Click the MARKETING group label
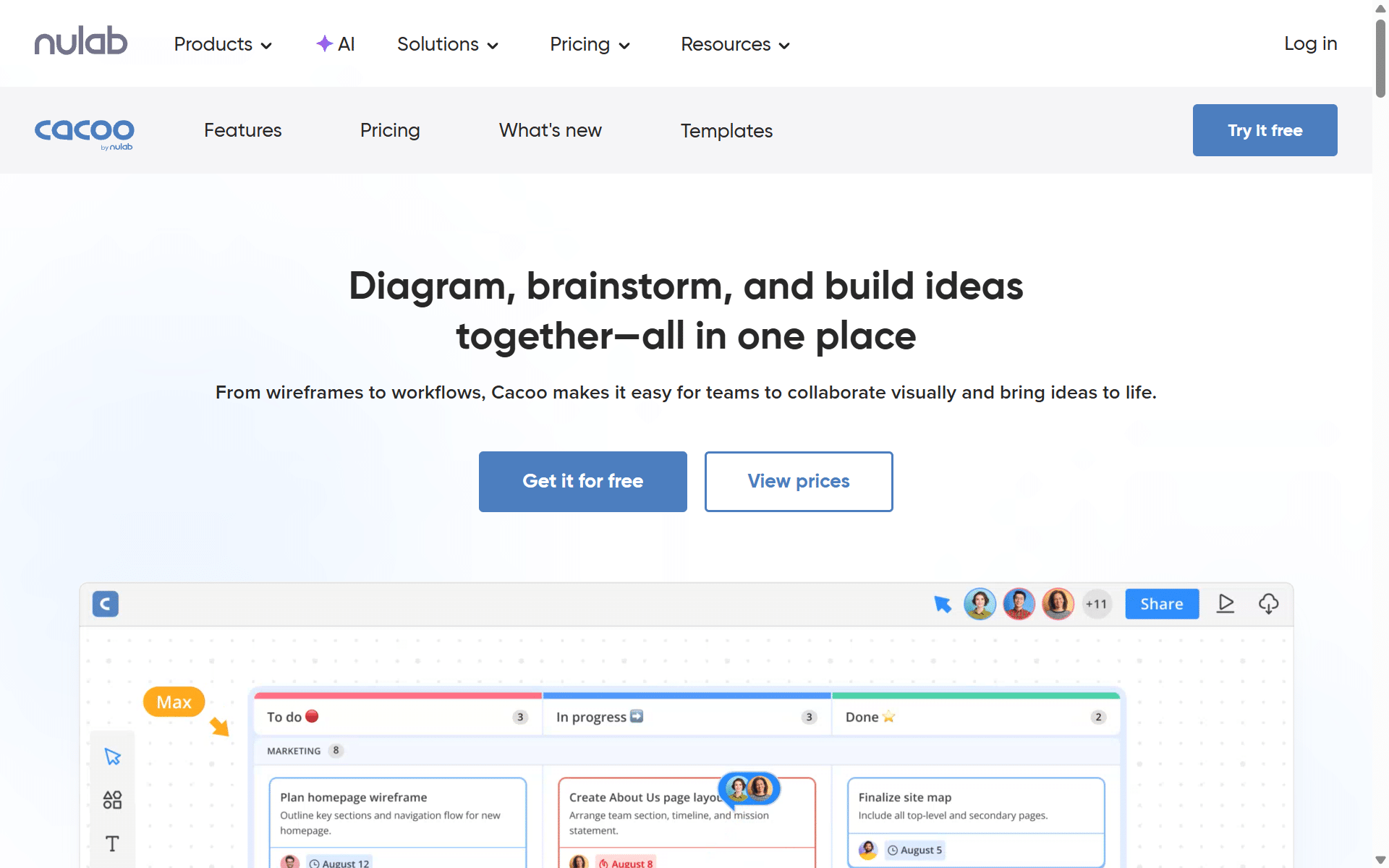 tap(294, 751)
